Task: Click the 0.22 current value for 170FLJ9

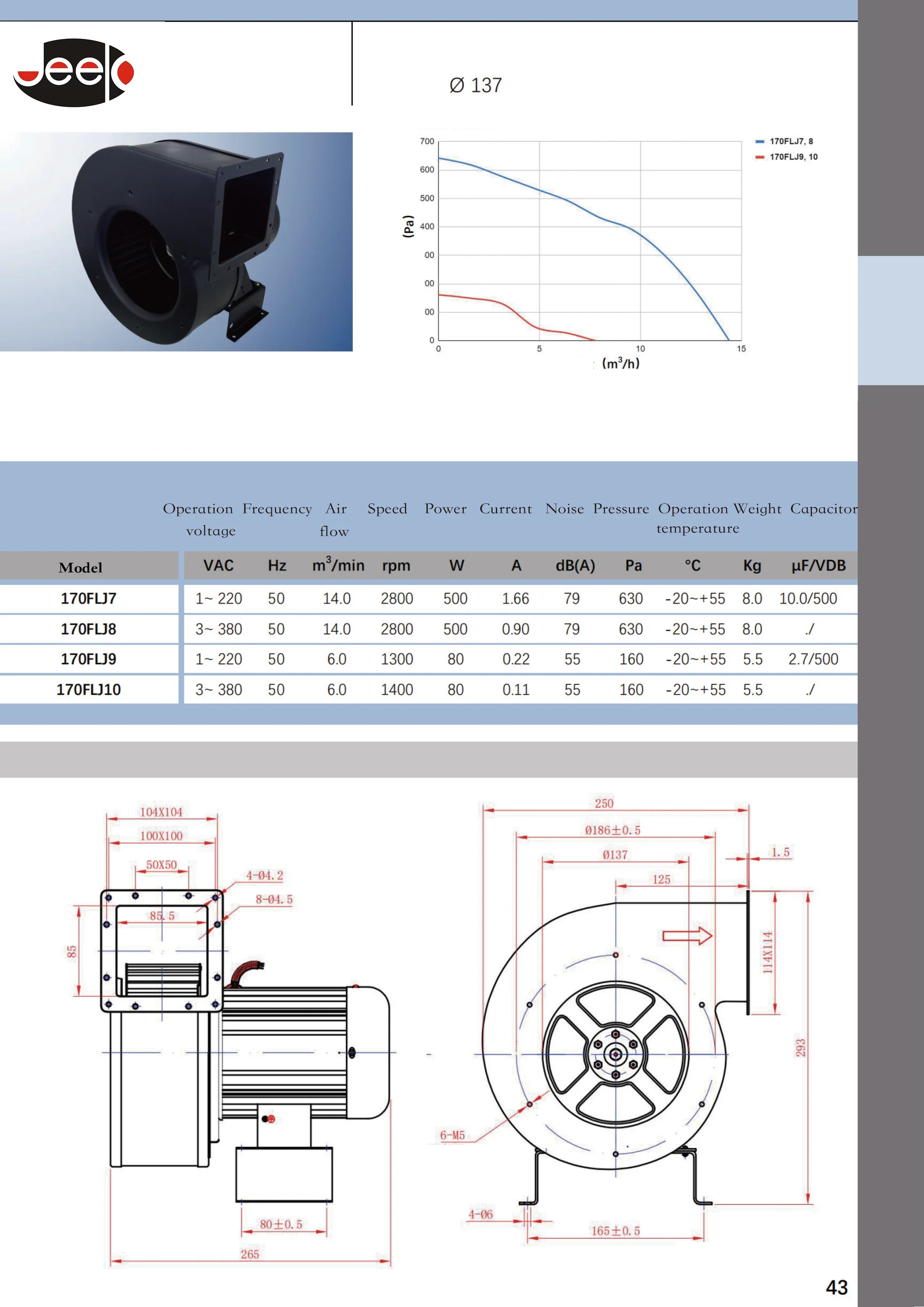Action: coord(516,660)
